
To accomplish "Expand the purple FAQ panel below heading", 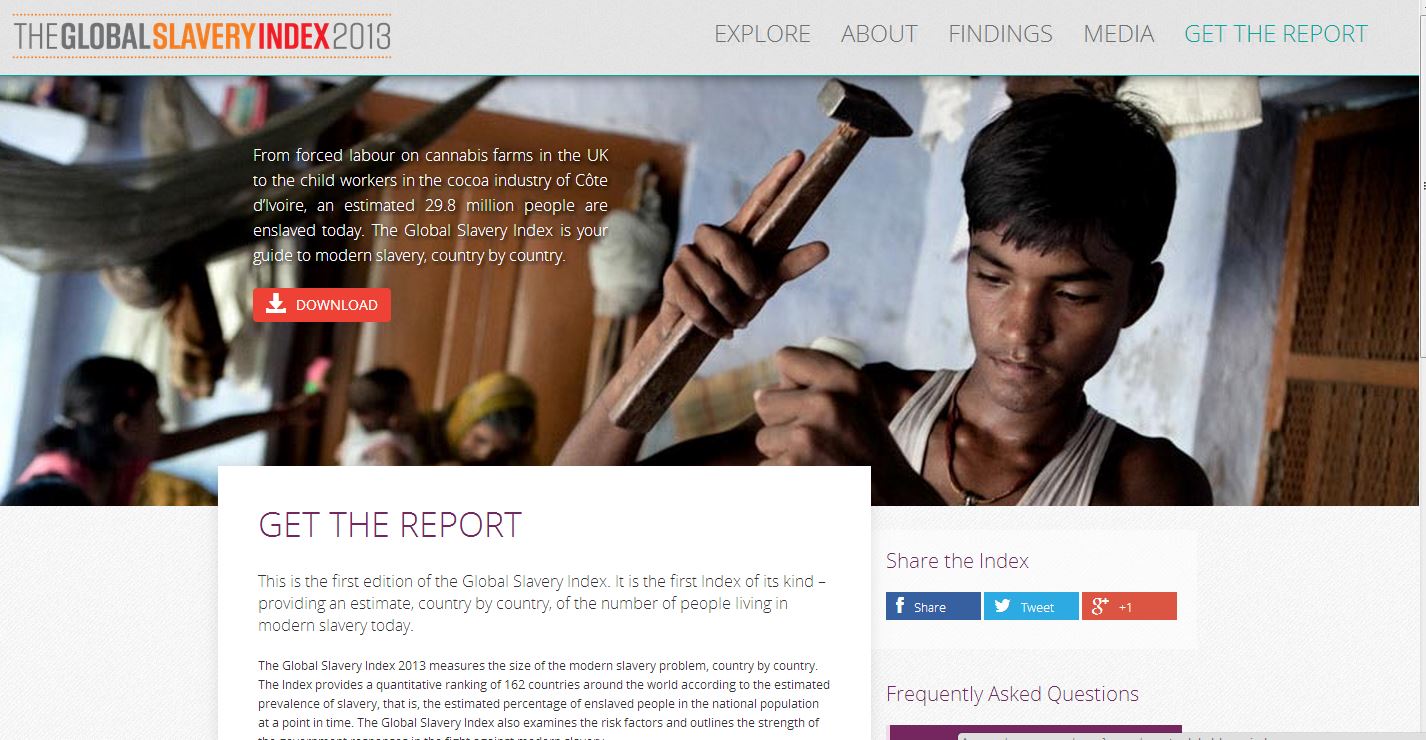I will [x=1036, y=732].
